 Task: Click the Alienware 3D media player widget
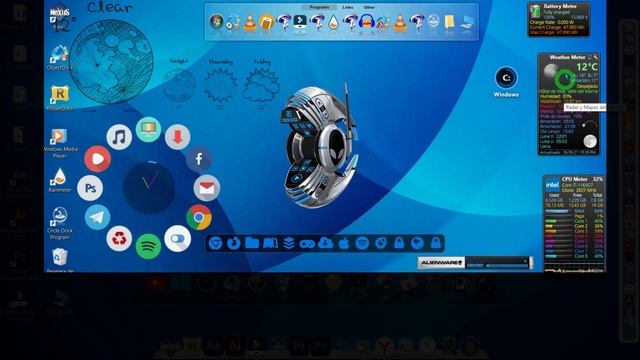[x=320, y=146]
